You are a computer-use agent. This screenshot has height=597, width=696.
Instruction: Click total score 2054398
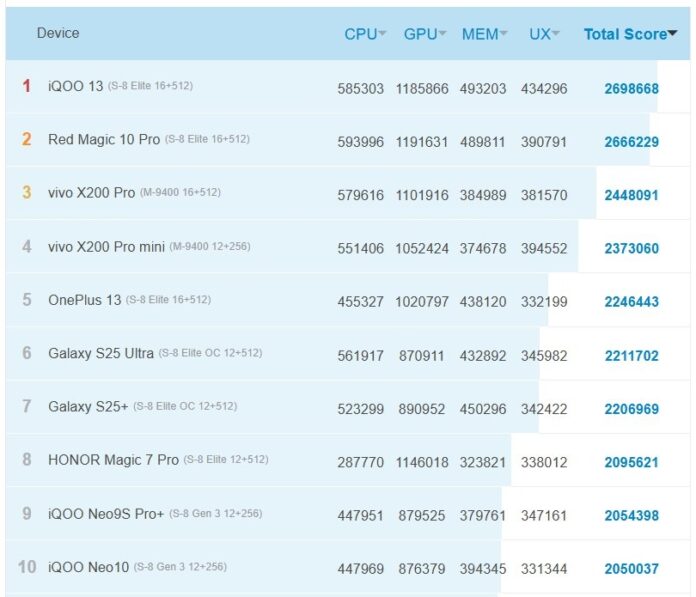(x=632, y=516)
